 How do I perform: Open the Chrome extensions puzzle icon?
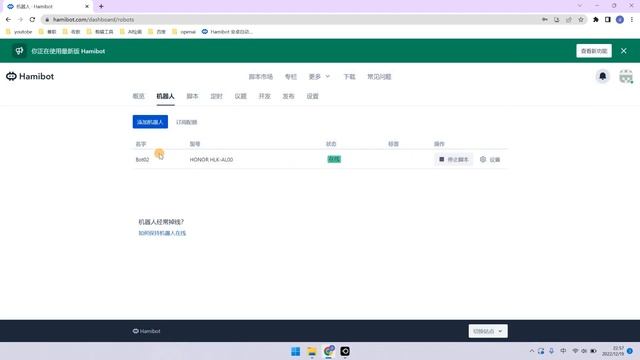point(596,20)
